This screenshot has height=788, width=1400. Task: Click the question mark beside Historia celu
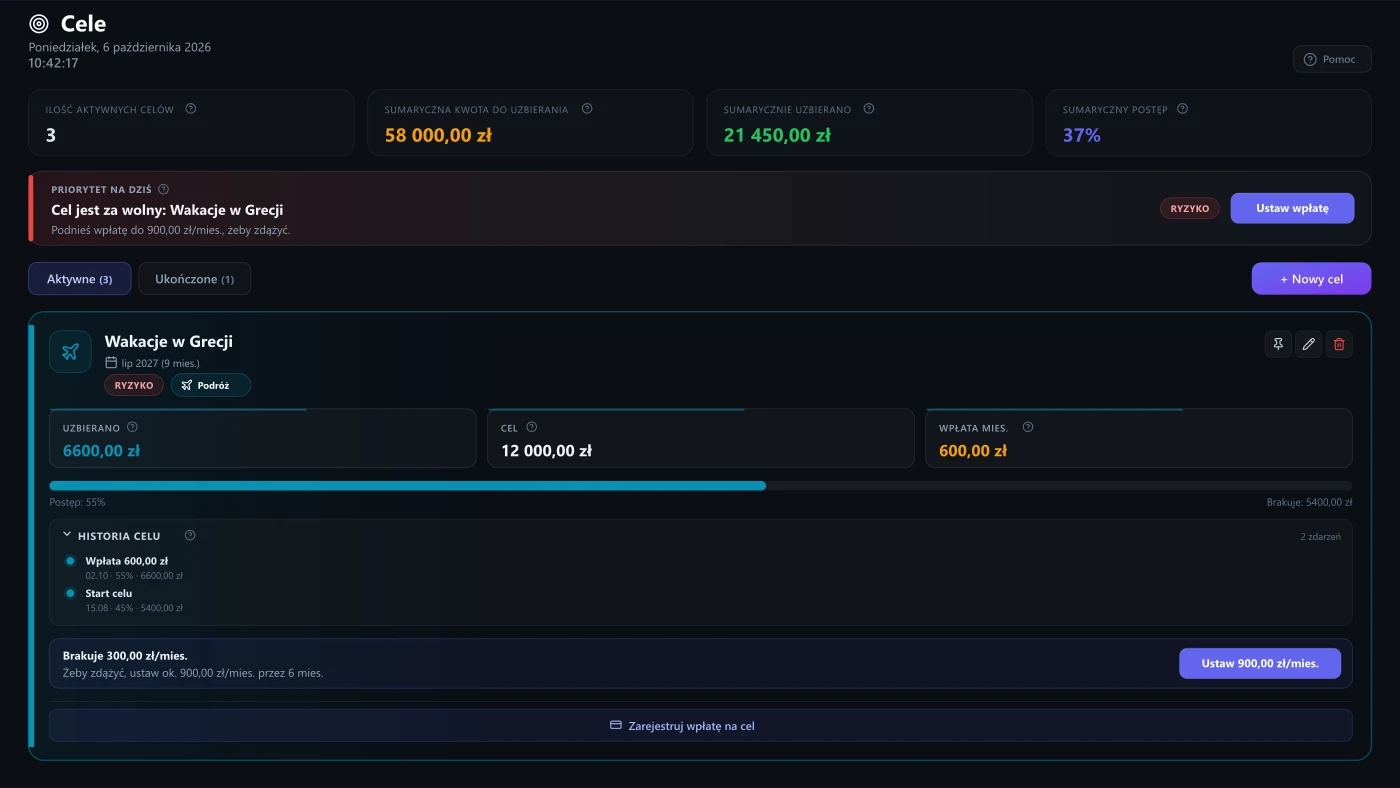[x=190, y=535]
